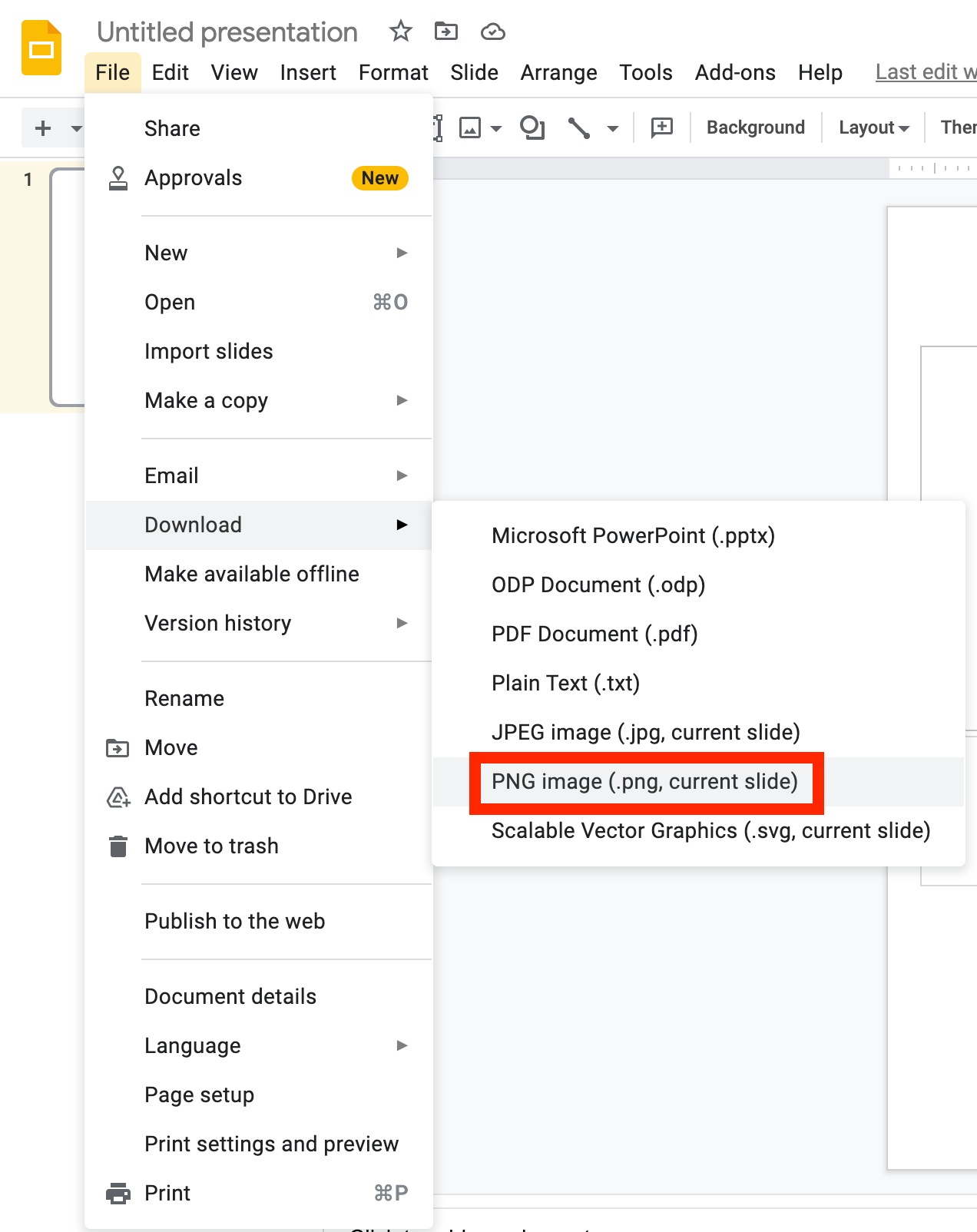Image resolution: width=977 pixels, height=1232 pixels.
Task: Open the Insert menu
Action: (308, 72)
